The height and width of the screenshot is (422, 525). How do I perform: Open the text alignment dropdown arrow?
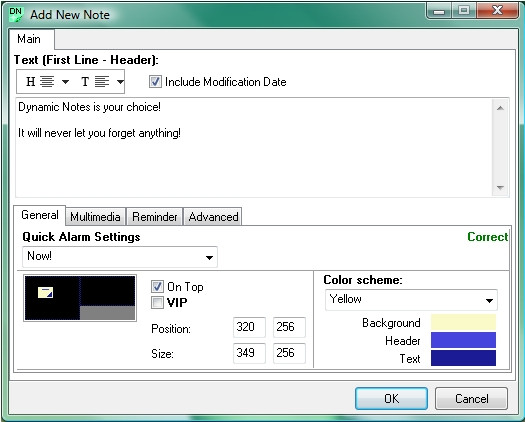coord(120,81)
